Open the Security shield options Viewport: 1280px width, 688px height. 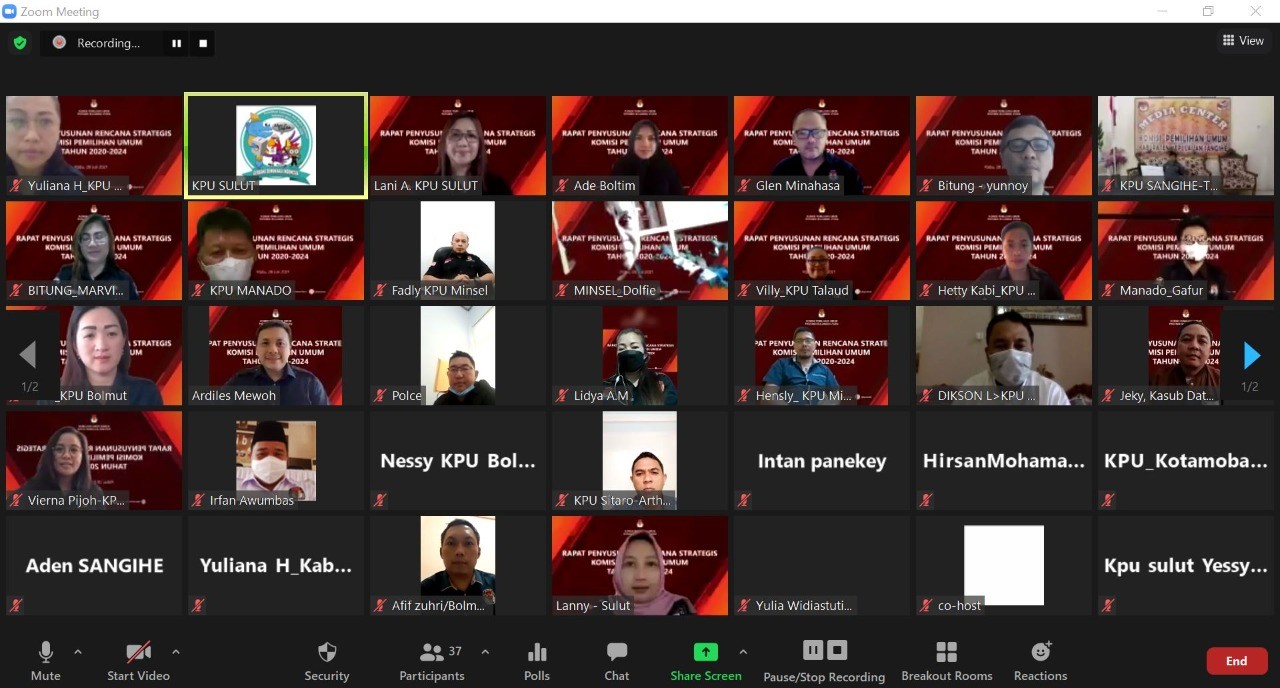click(x=326, y=660)
